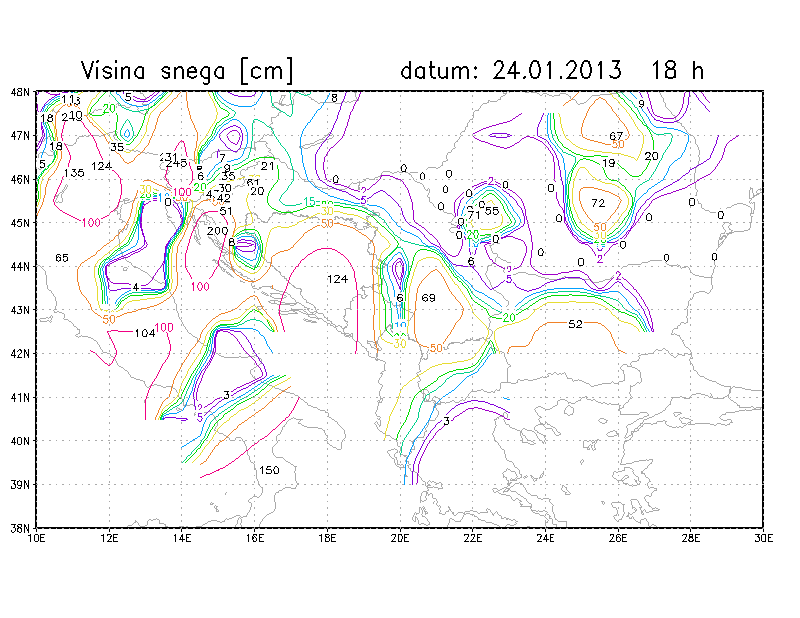Pick the 22E longitude axis label
The height and width of the screenshot is (618, 800).
472,538
